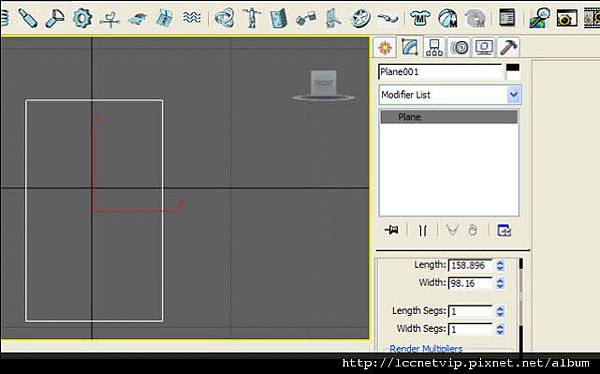This screenshot has height=374, width=600.
Task: Open Constraint Solver knotted rings icon
Action: pos(225,18)
